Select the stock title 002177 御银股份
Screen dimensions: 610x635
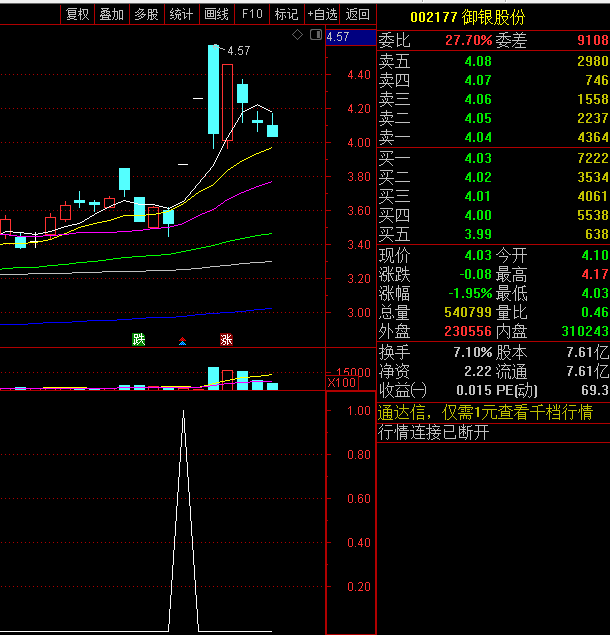(x=467, y=17)
